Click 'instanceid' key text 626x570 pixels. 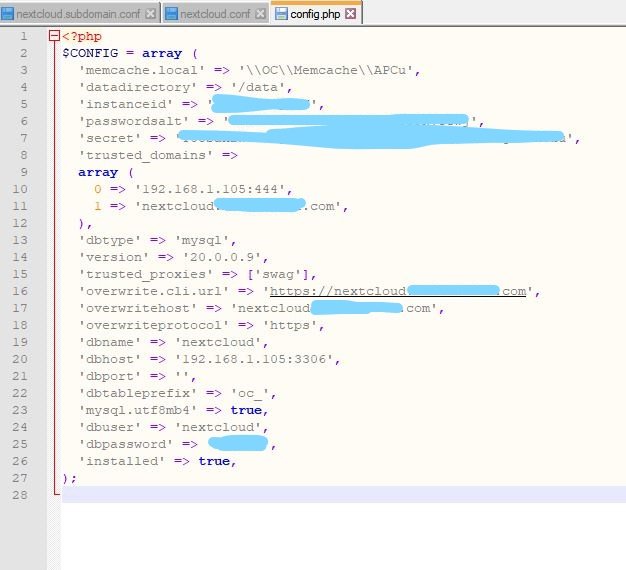126,105
